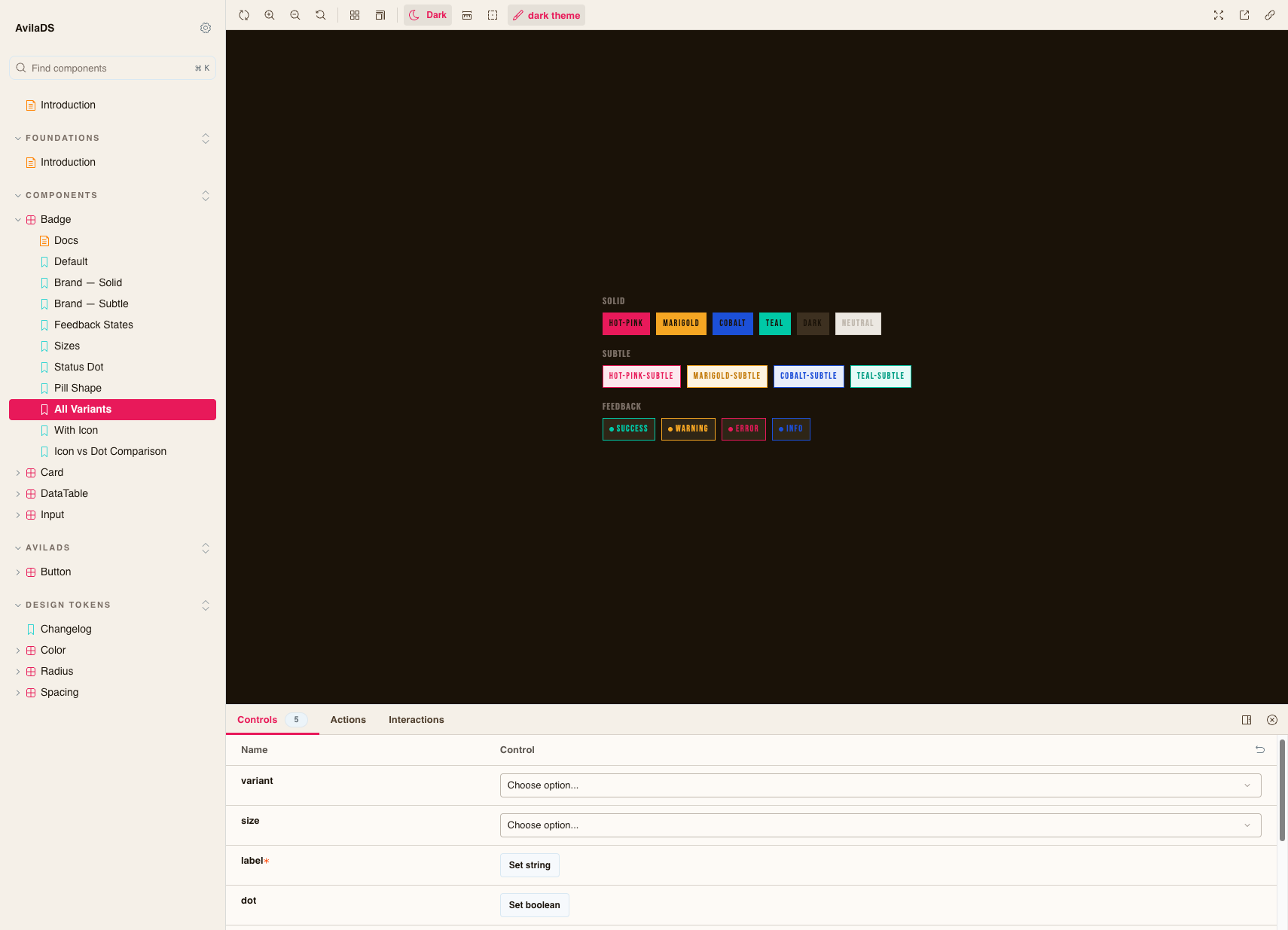Screen dimensions: 1288x930
Task: Remount the component preview
Action: 244,14
